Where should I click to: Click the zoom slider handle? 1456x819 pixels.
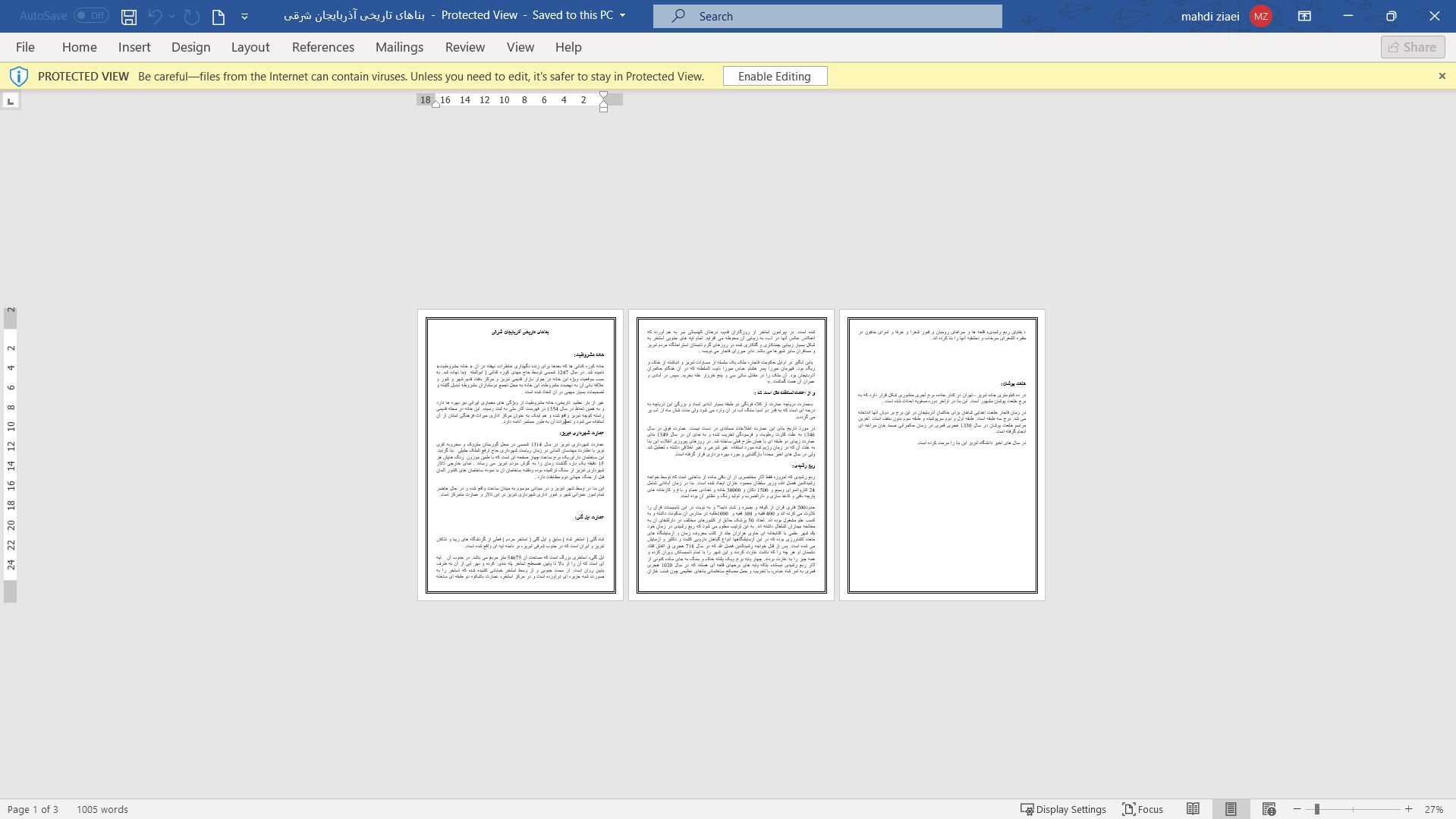pyautogui.click(x=1317, y=809)
